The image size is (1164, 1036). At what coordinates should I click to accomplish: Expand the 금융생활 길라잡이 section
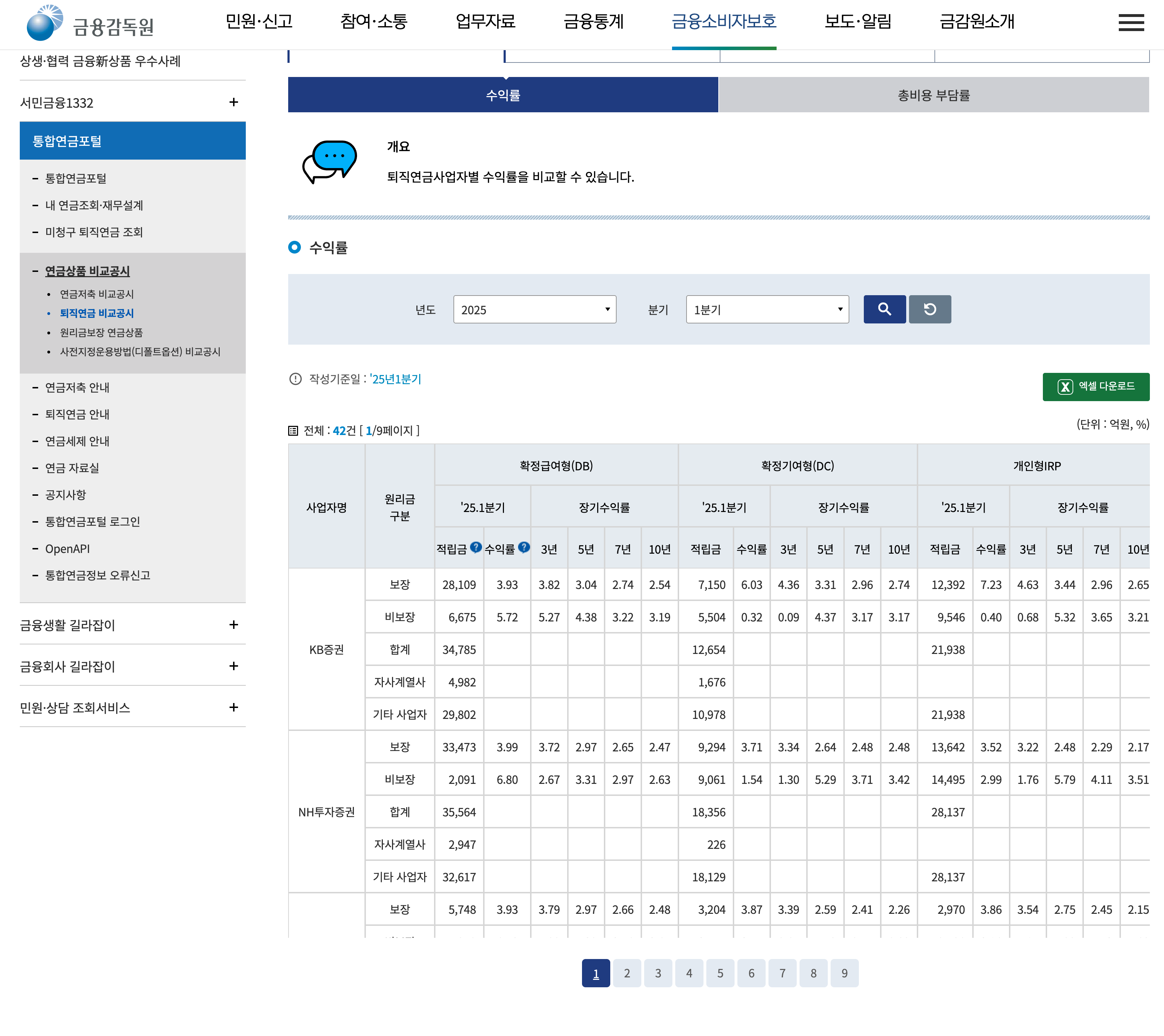(x=233, y=624)
